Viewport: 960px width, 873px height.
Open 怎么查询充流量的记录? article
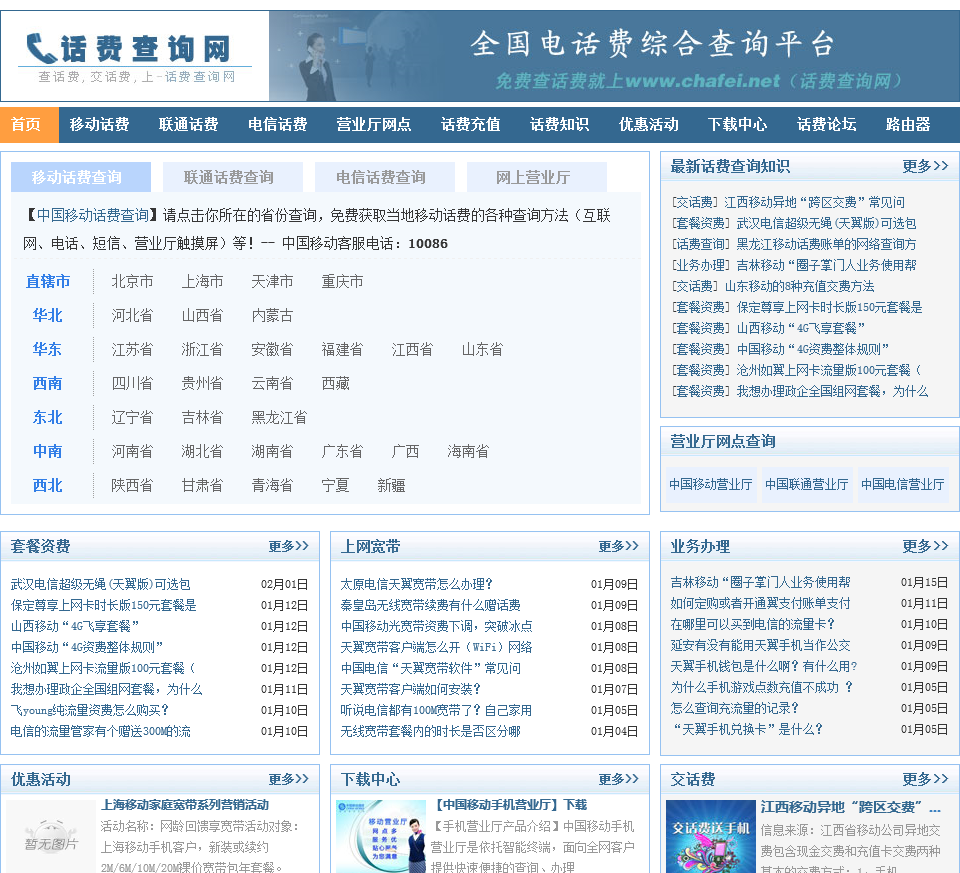(x=735, y=708)
